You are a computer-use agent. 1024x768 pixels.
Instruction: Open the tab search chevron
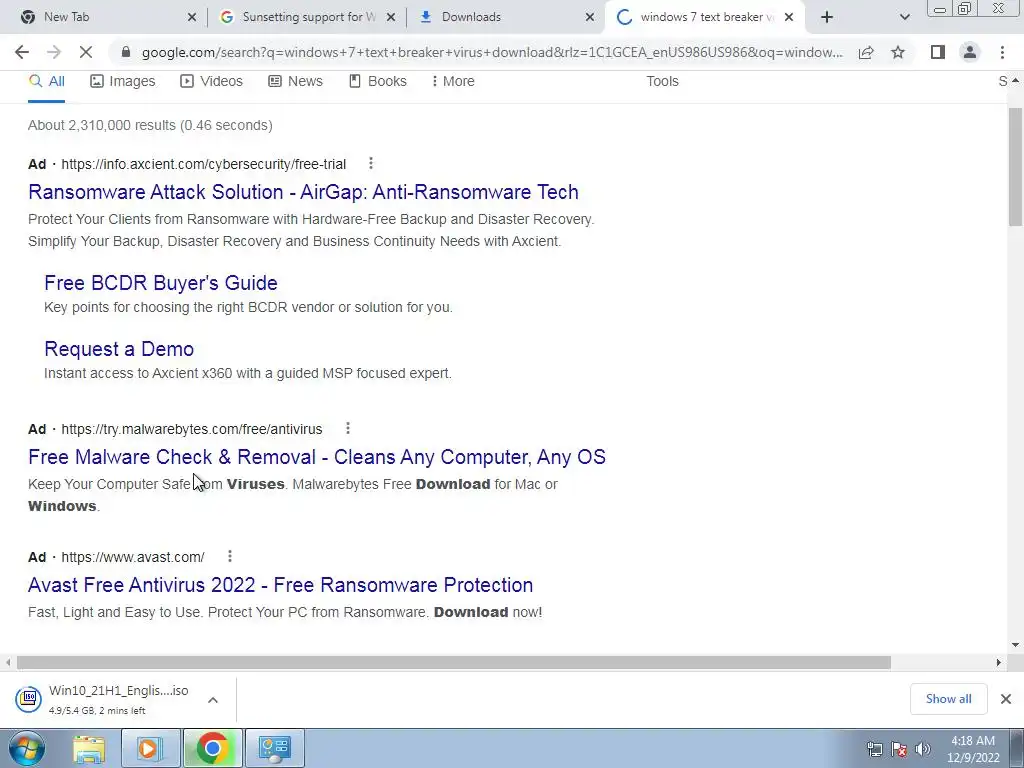[x=904, y=17]
